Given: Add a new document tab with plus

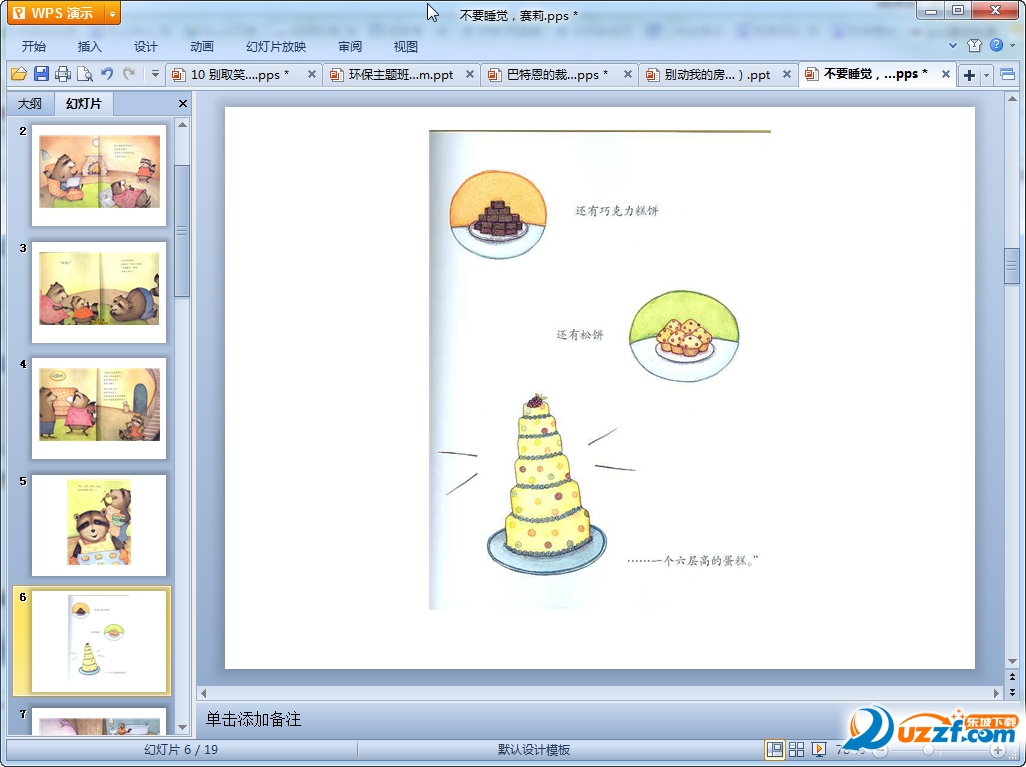Looking at the screenshot, I should (x=970, y=75).
